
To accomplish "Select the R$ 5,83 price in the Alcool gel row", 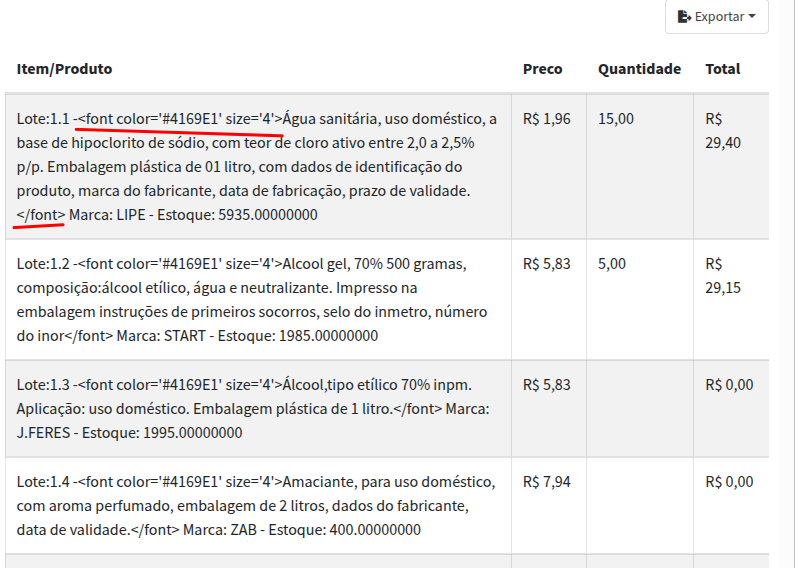I will click(547, 264).
